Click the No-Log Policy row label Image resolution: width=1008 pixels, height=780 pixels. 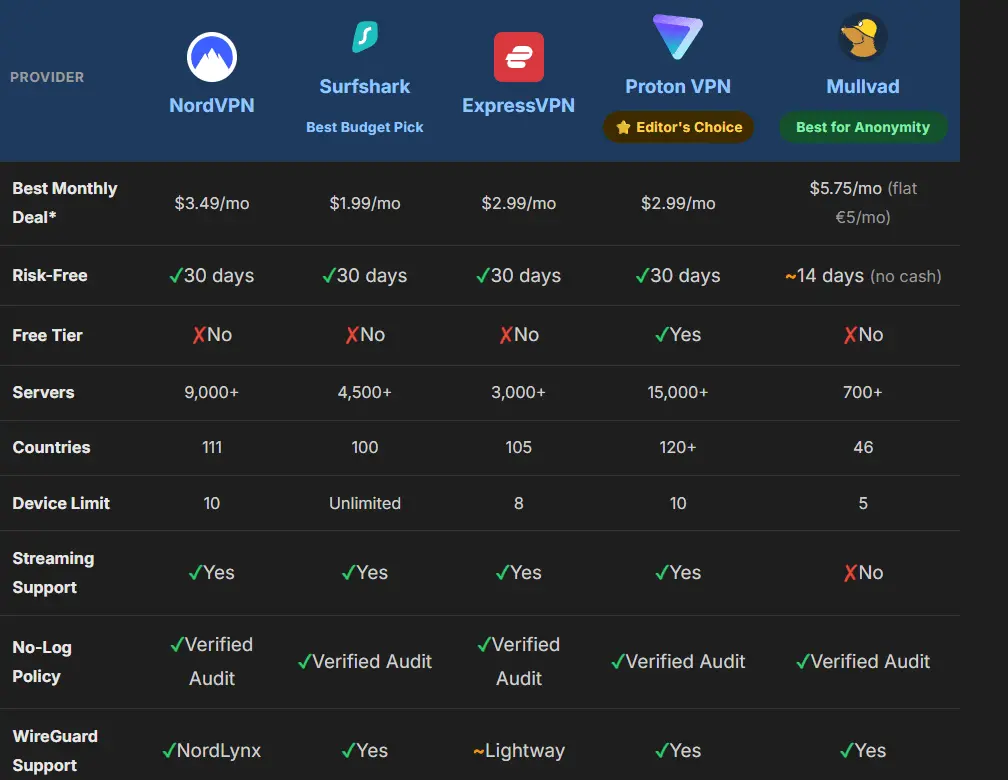pyautogui.click(x=42, y=662)
